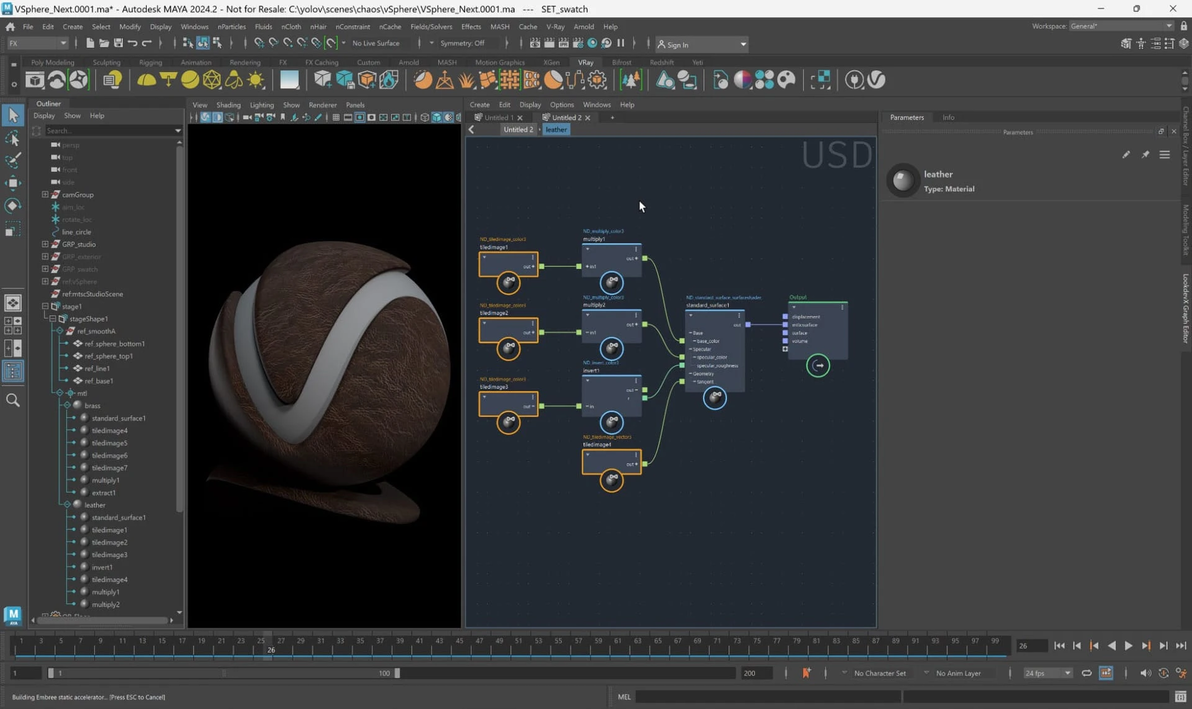The height and width of the screenshot is (709, 1192).
Task: Click the pencil edit icon in Parameters
Action: point(1126,155)
